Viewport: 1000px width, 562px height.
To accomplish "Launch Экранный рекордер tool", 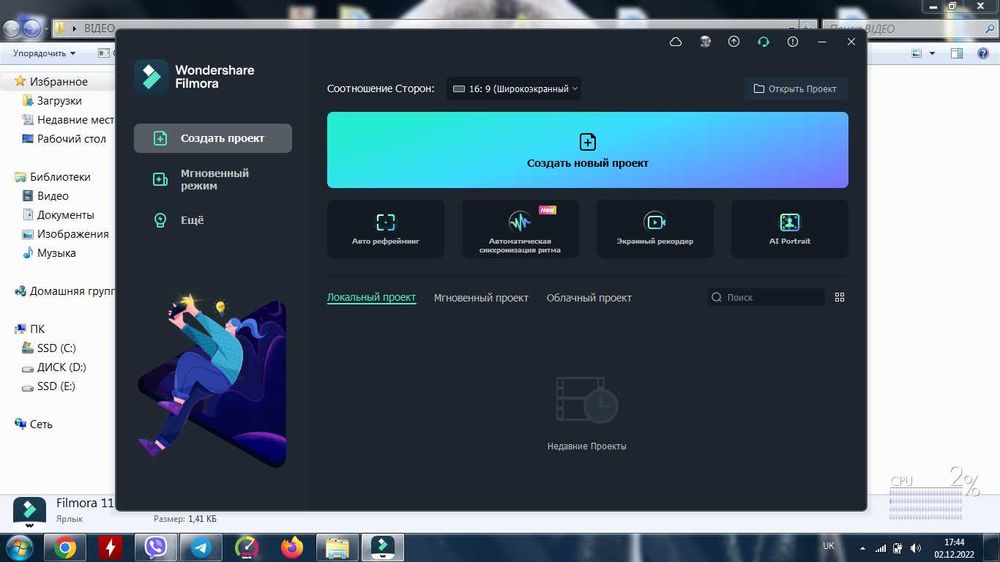I will (654, 229).
